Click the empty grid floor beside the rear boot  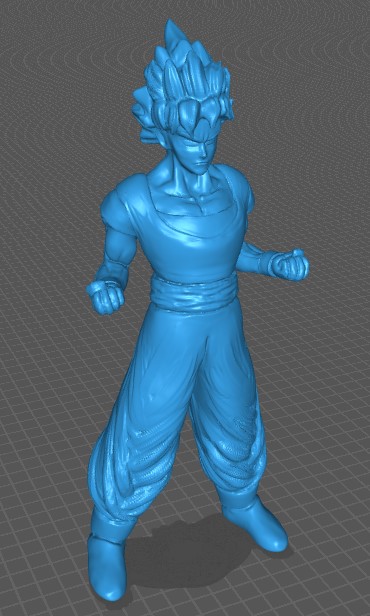[x=326, y=530]
